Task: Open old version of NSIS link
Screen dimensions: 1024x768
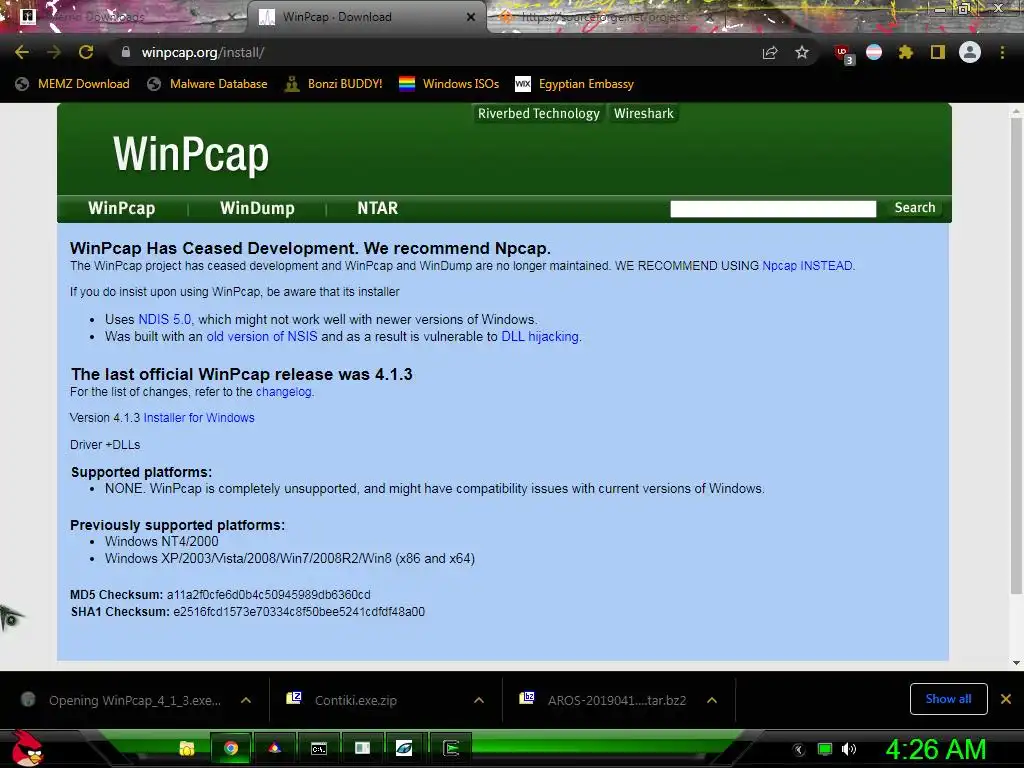Action: coord(262,336)
